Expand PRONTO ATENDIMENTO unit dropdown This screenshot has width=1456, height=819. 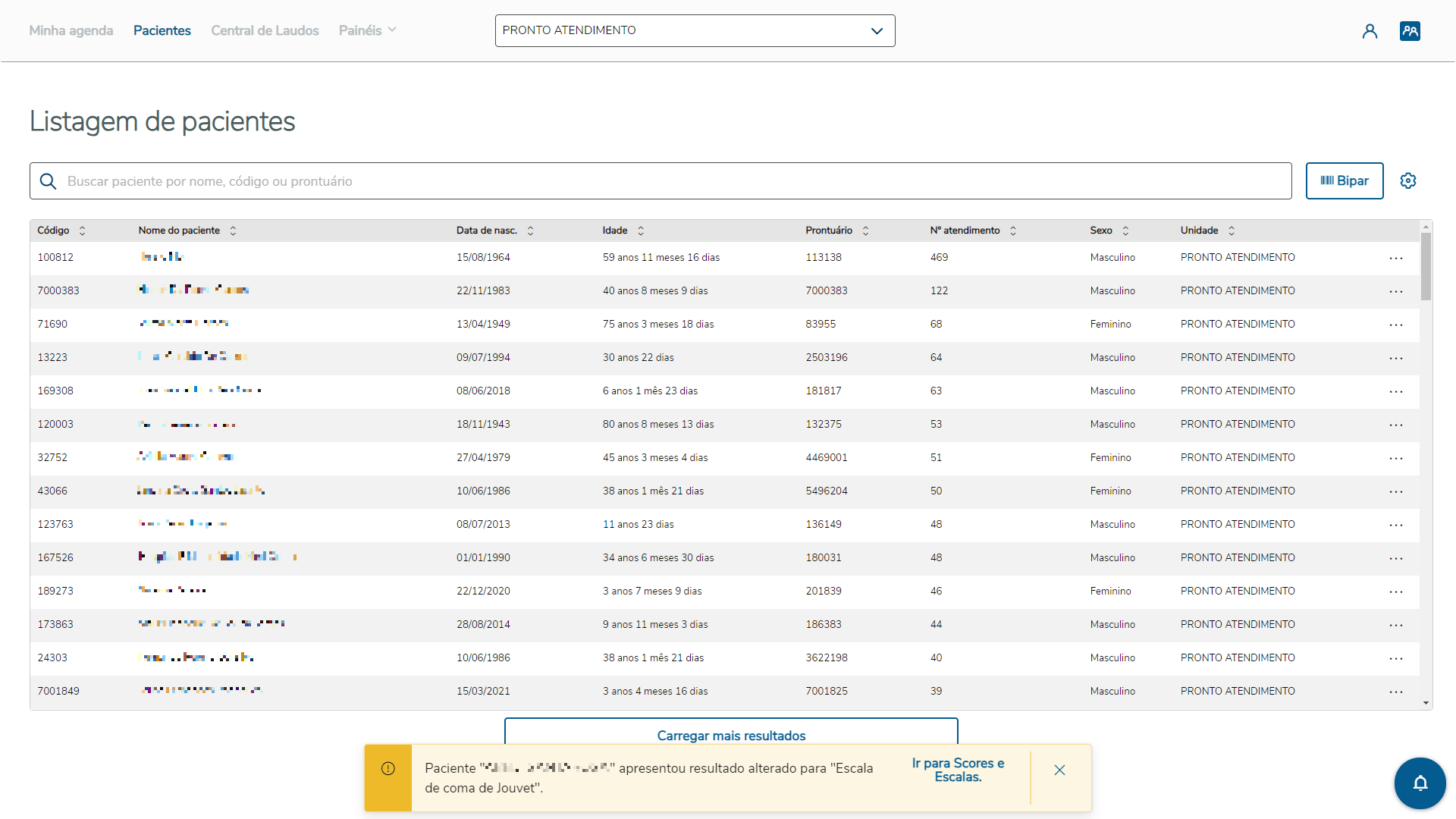pyautogui.click(x=877, y=31)
